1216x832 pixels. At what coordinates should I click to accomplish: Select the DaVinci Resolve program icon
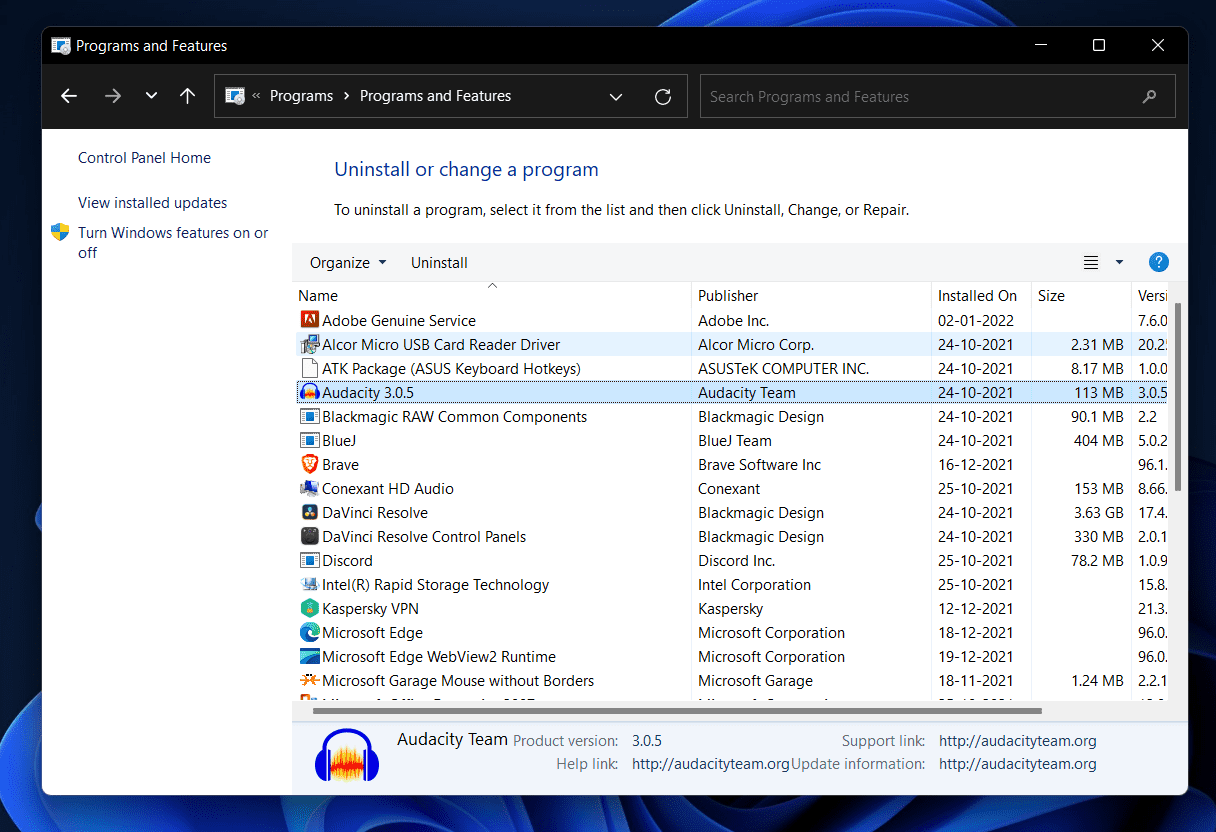(310, 512)
